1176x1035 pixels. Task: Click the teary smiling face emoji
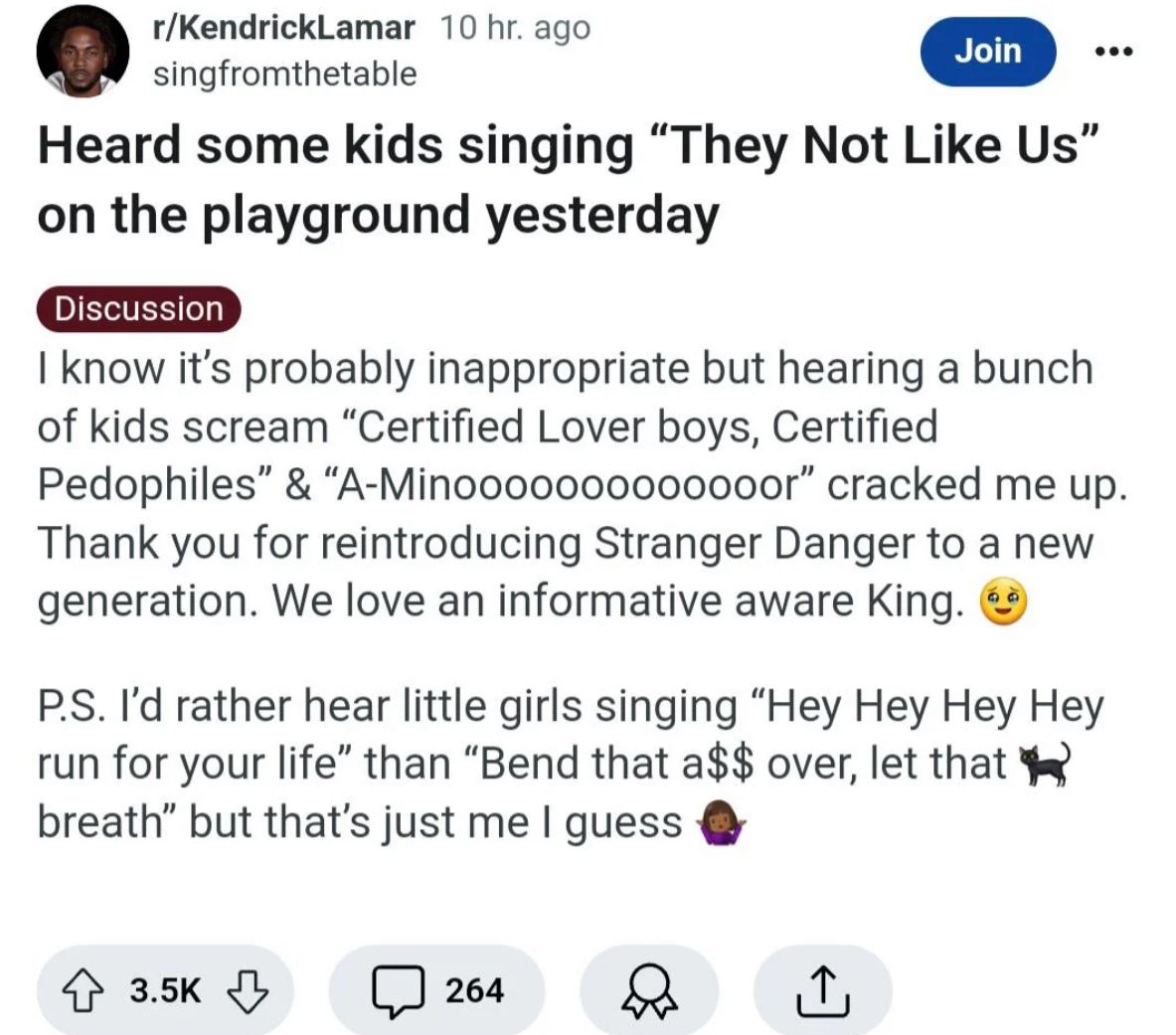1004,604
